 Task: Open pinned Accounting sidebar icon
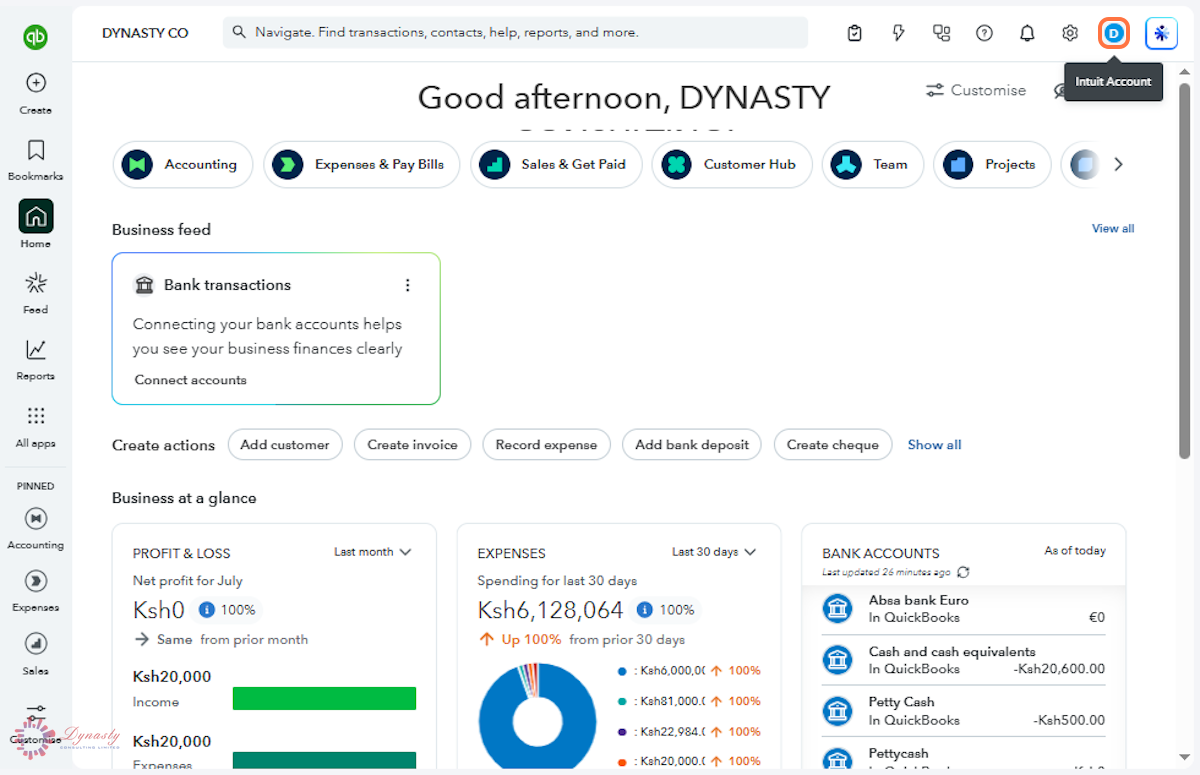(36, 518)
